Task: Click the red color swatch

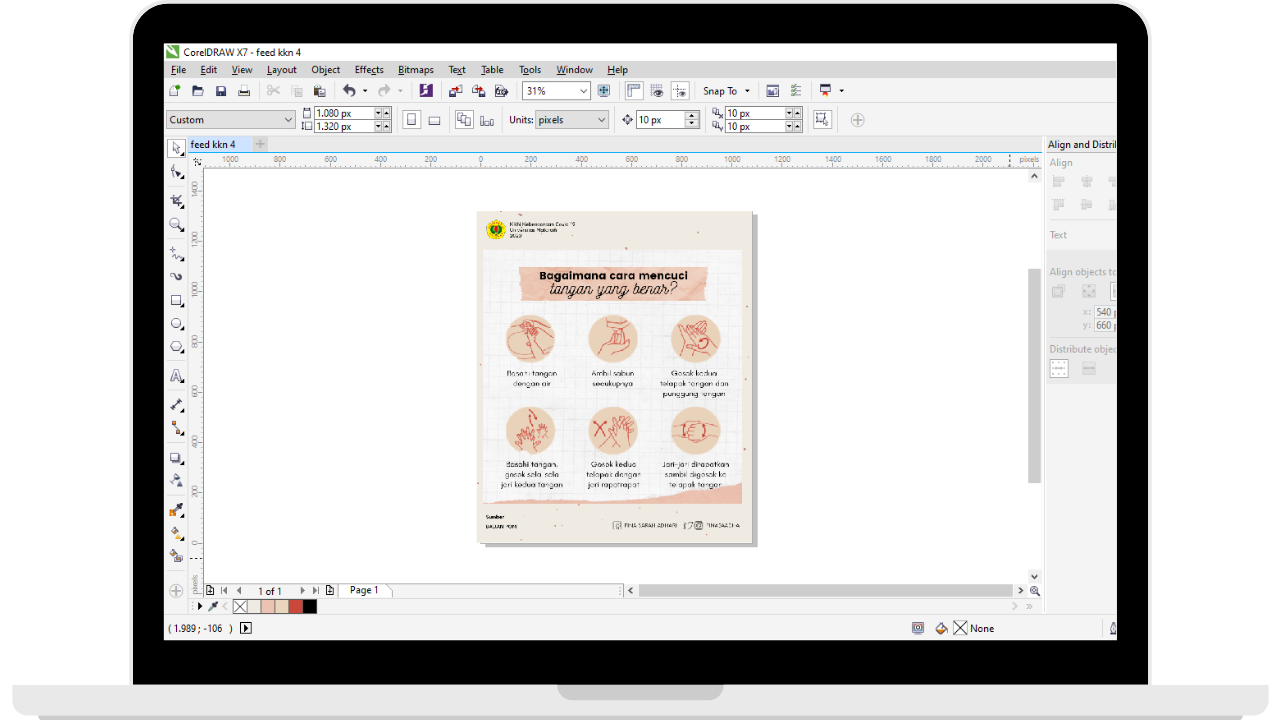Action: 296,606
